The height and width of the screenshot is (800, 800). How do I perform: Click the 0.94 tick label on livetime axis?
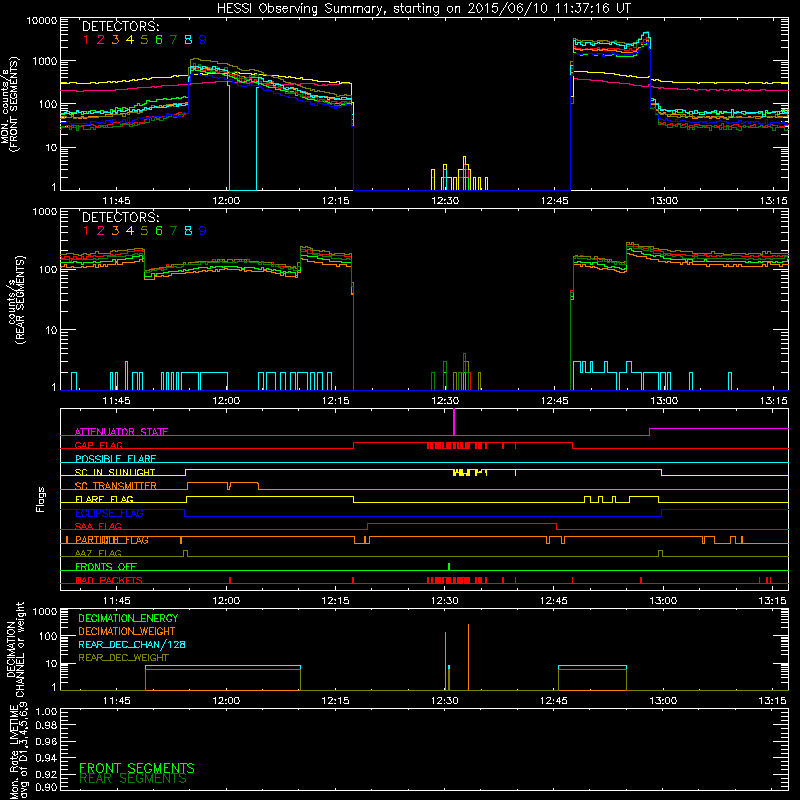46,757
